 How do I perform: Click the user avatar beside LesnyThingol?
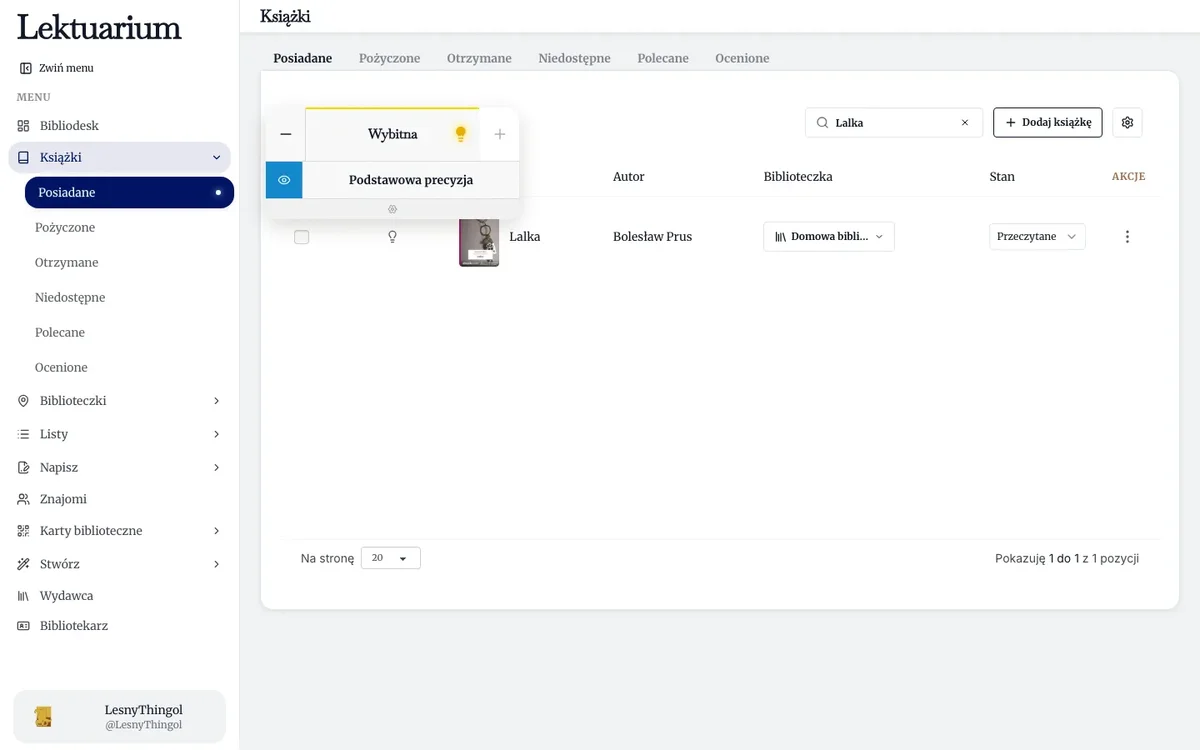click(x=43, y=716)
